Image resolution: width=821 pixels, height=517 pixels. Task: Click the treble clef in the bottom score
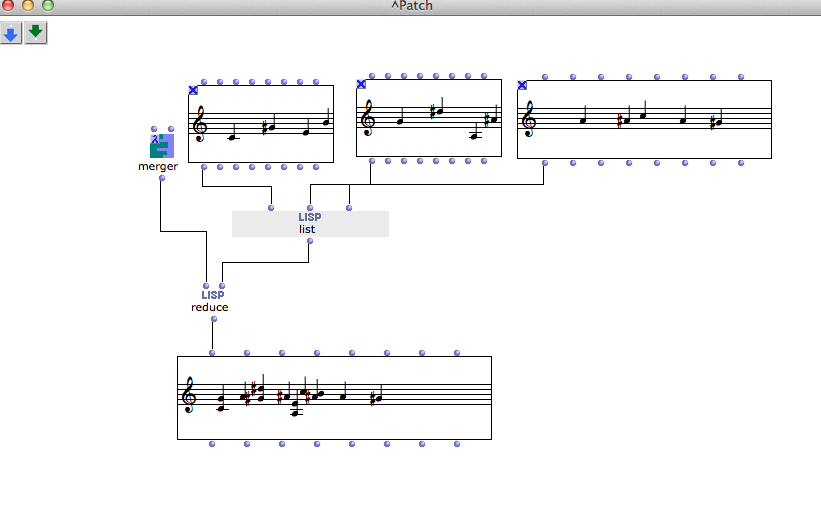point(190,396)
